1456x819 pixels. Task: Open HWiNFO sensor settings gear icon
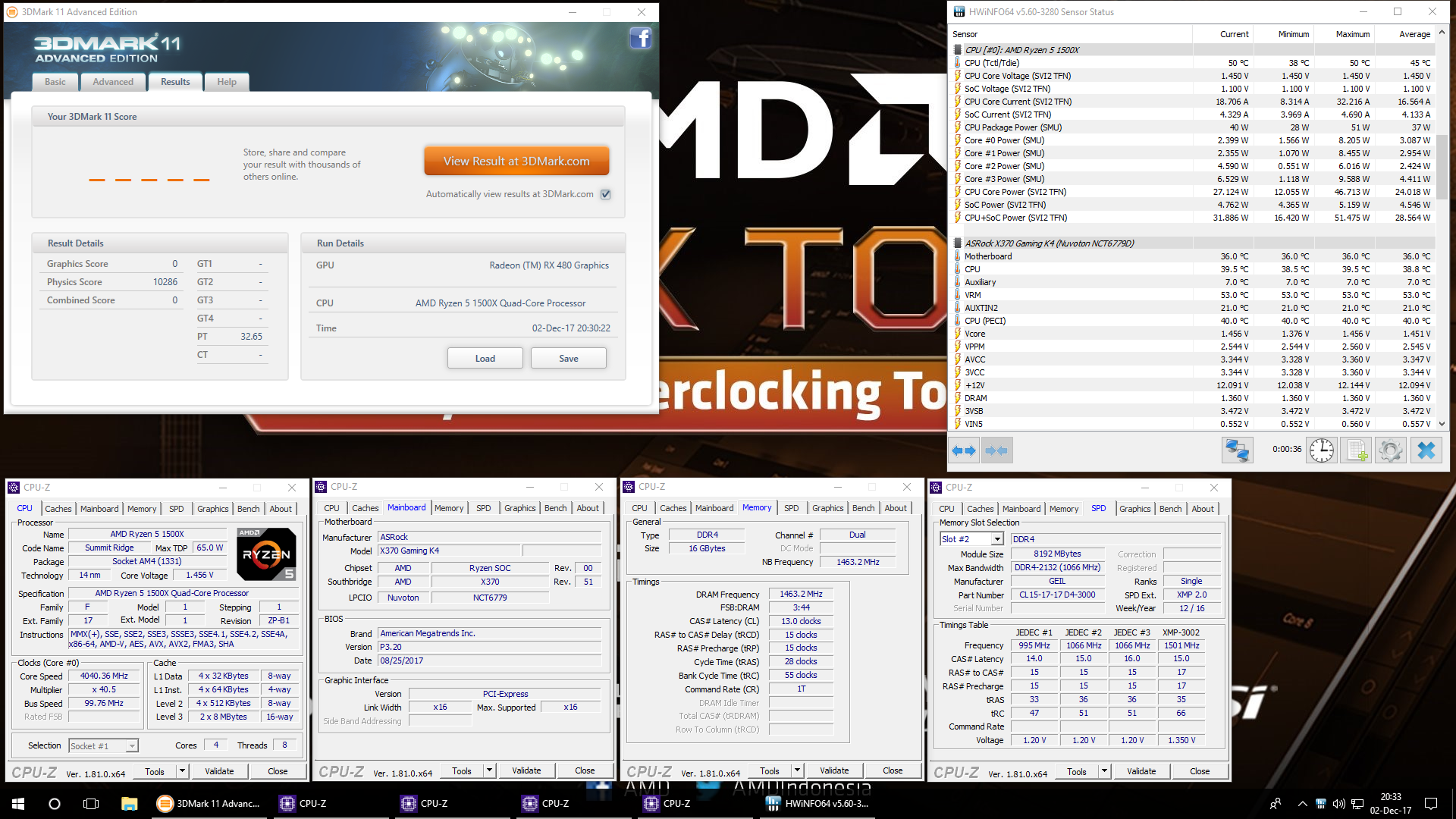click(1391, 450)
